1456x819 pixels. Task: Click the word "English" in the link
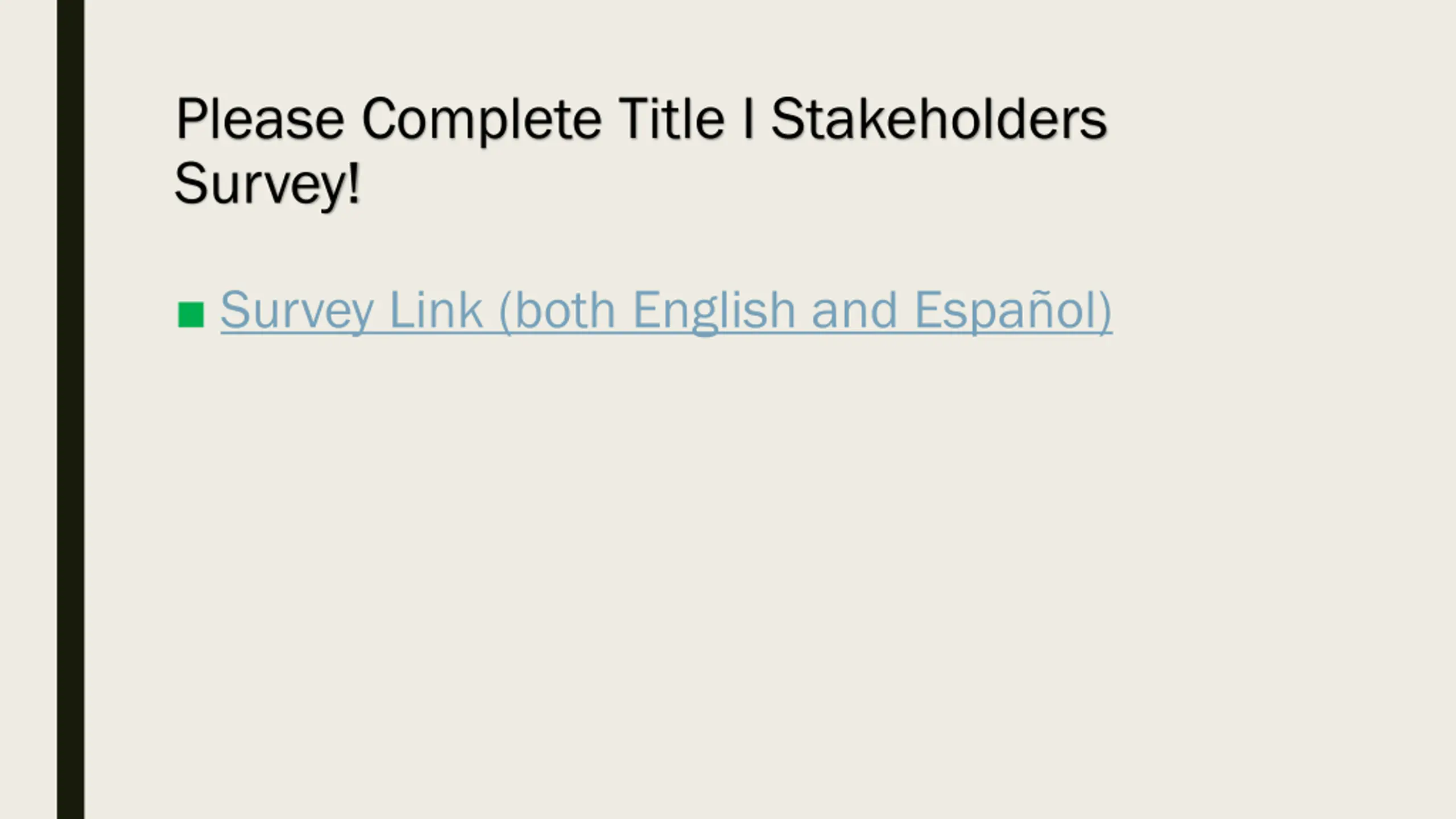click(714, 311)
